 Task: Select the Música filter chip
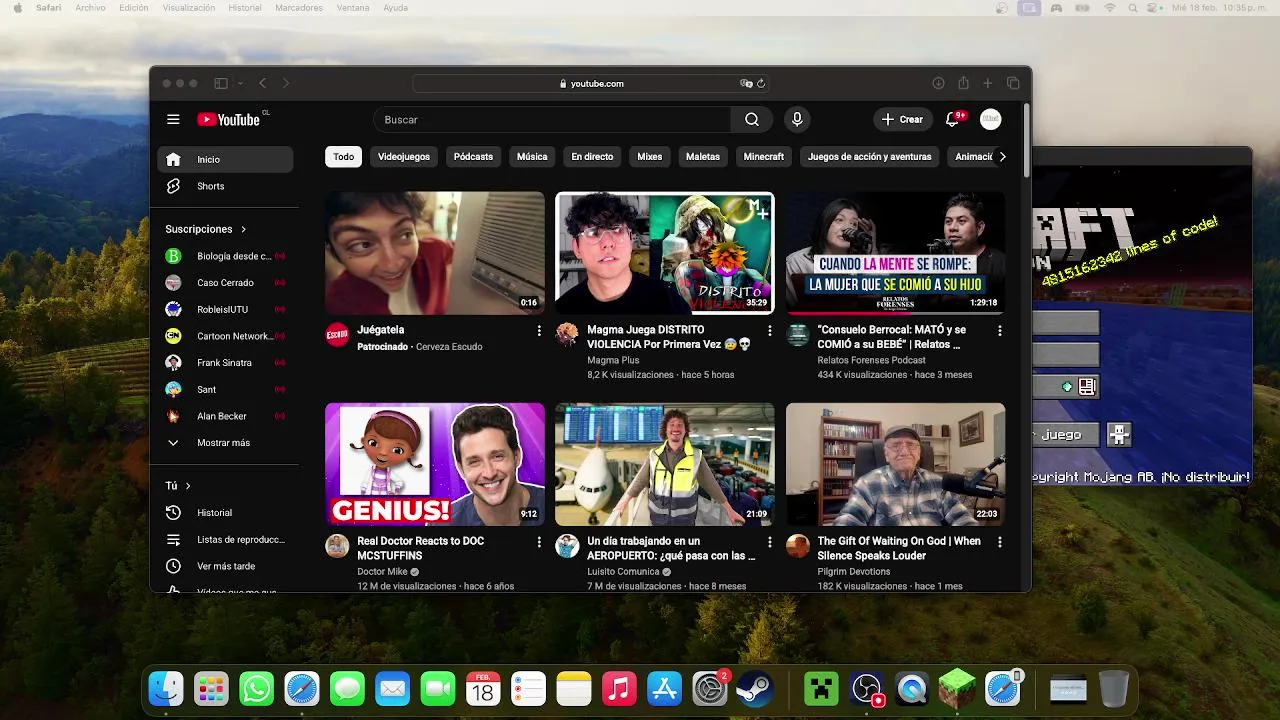pyautogui.click(x=532, y=157)
